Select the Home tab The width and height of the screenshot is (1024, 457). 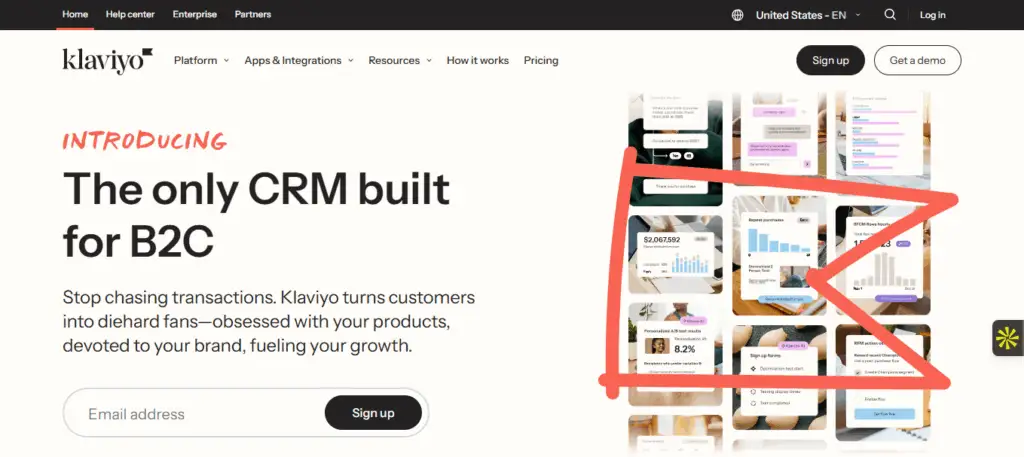75,14
